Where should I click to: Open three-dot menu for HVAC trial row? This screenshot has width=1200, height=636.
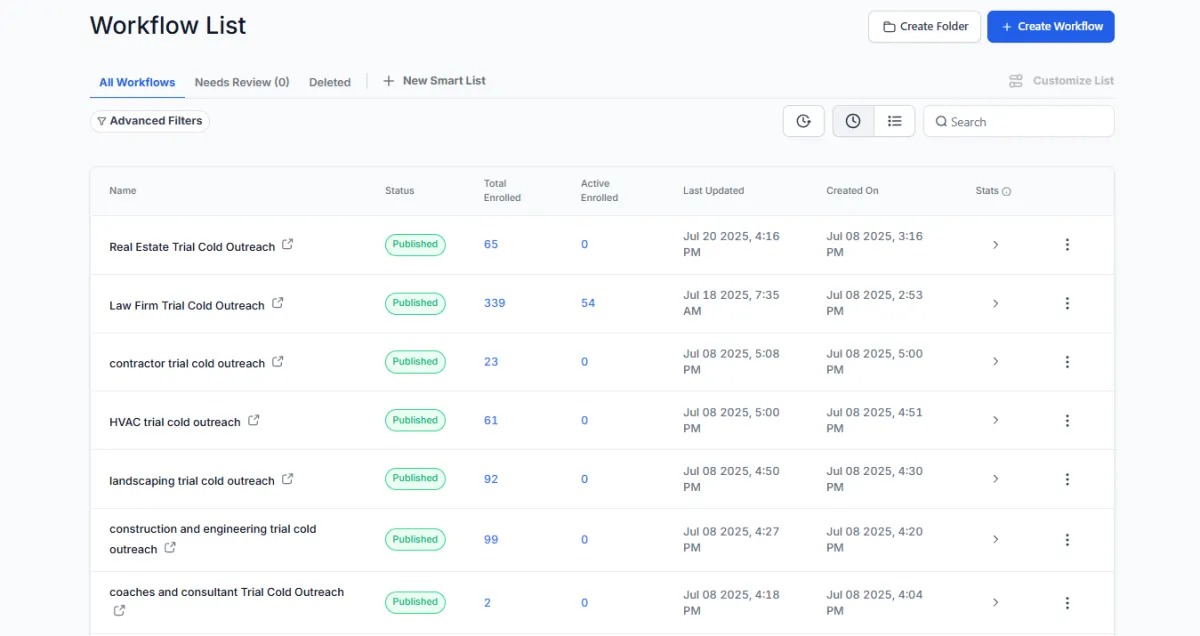[1067, 420]
